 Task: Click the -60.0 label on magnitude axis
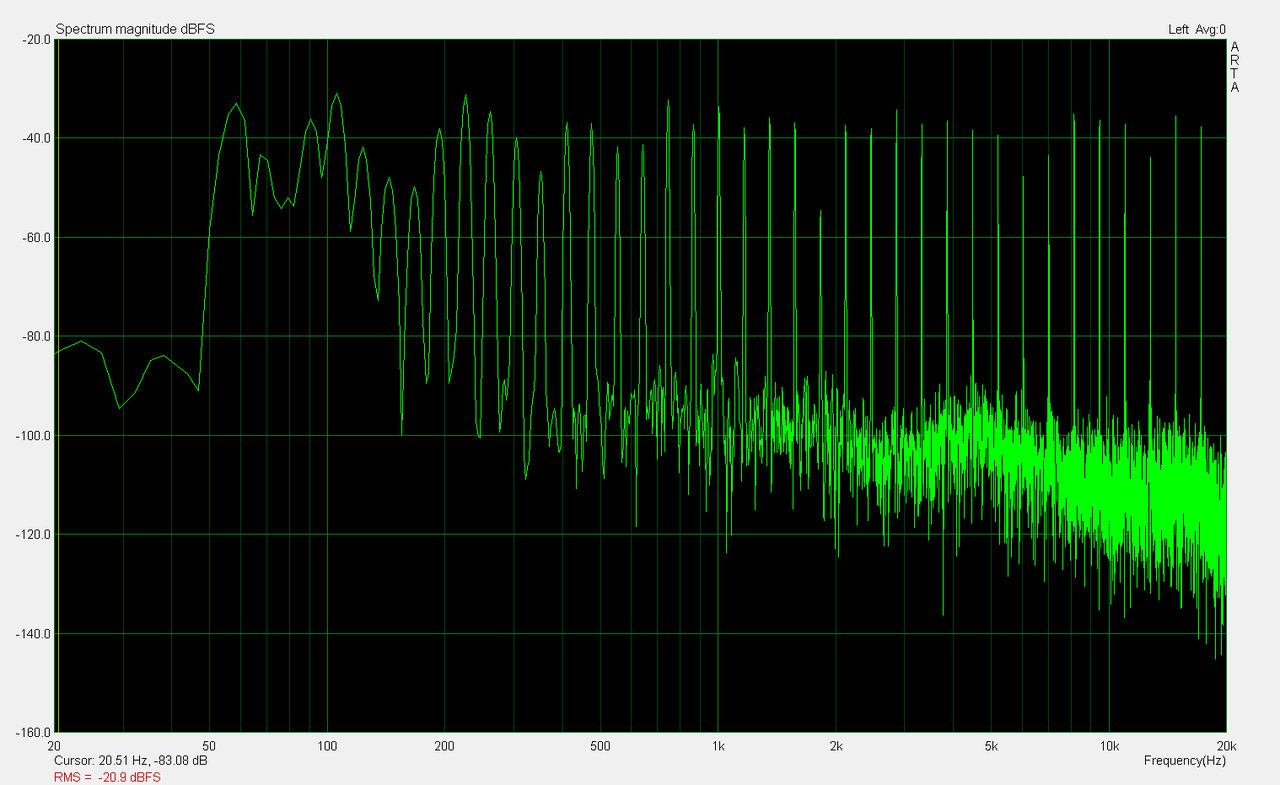[35, 238]
